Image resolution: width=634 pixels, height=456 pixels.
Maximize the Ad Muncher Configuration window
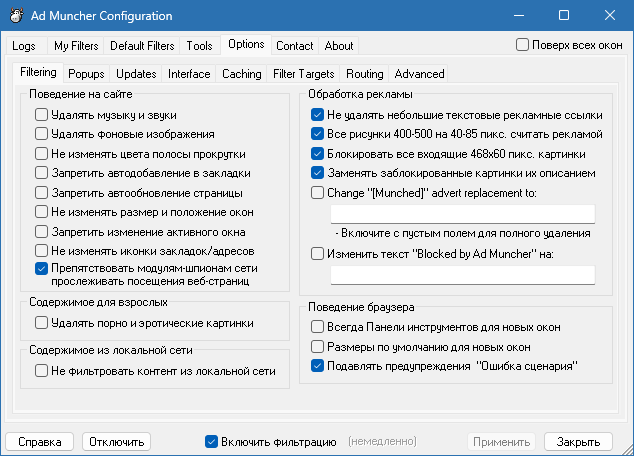[x=564, y=15]
